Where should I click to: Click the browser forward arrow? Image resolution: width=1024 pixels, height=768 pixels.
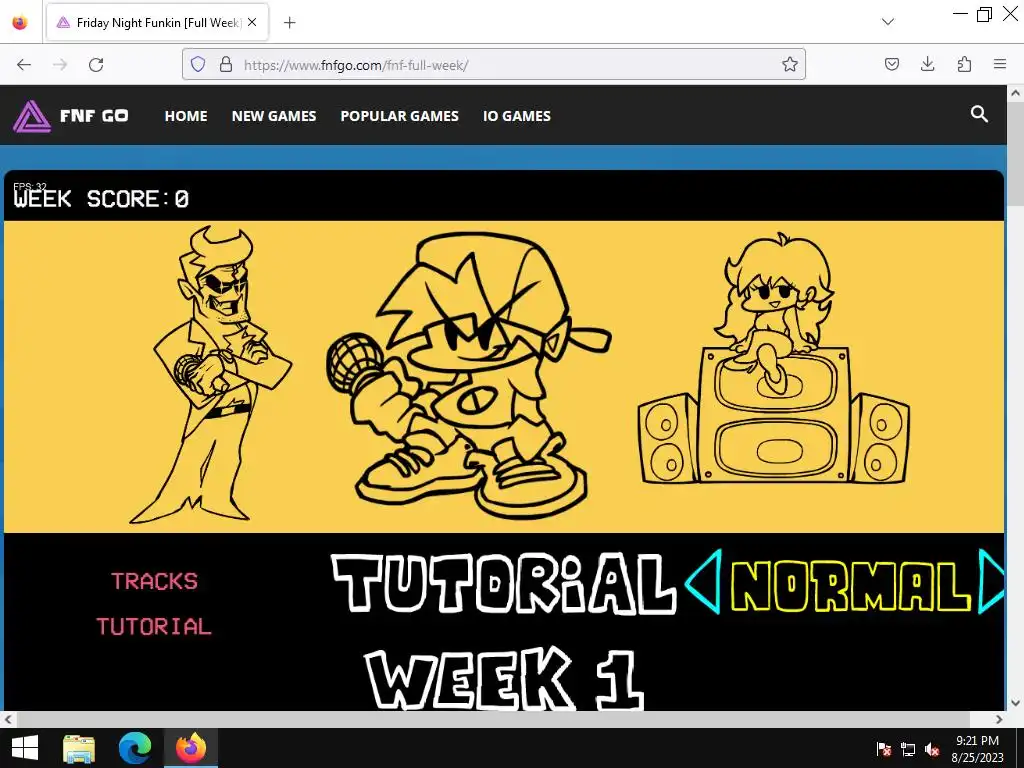click(x=60, y=65)
